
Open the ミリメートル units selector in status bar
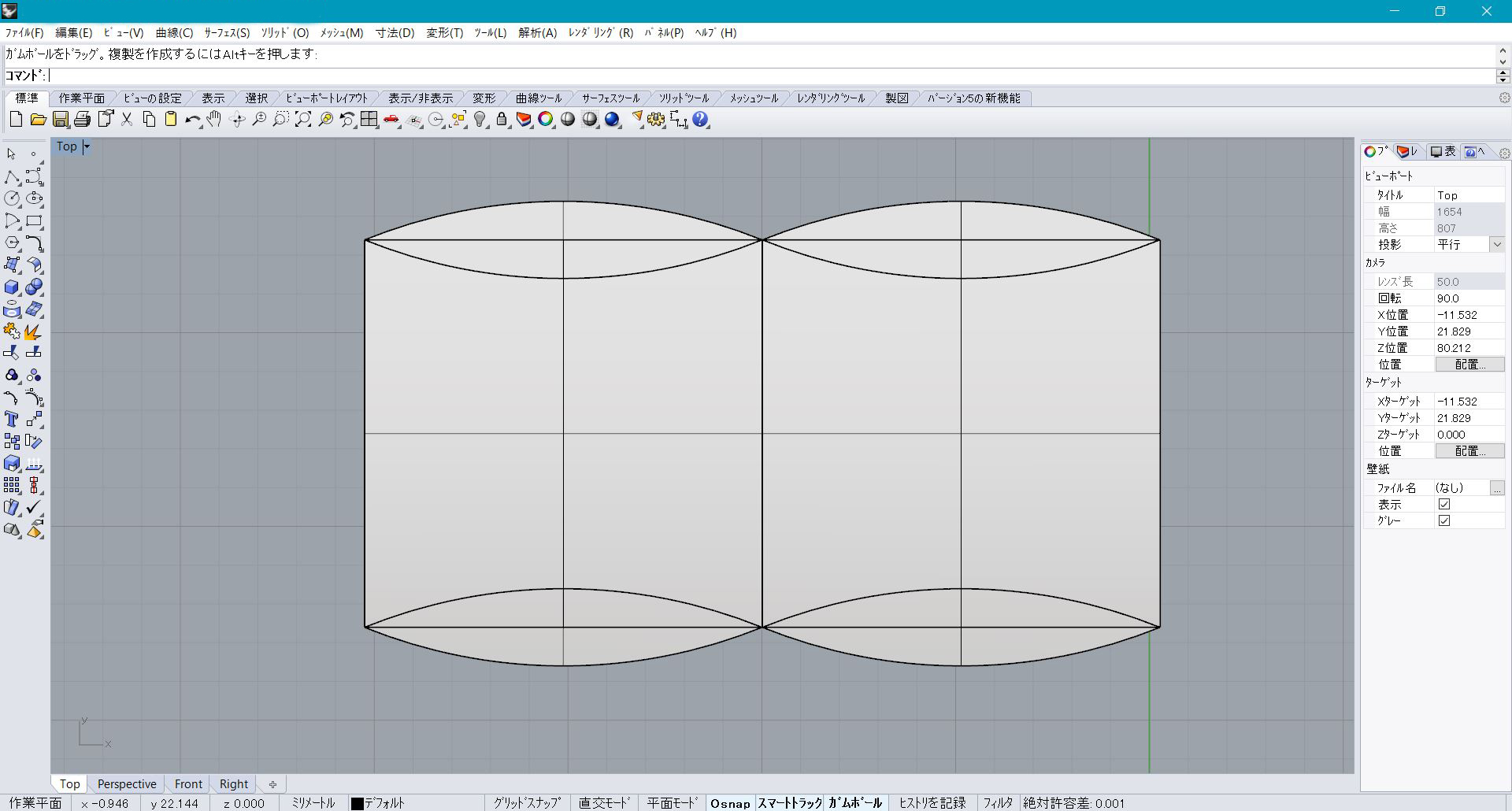pyautogui.click(x=313, y=802)
